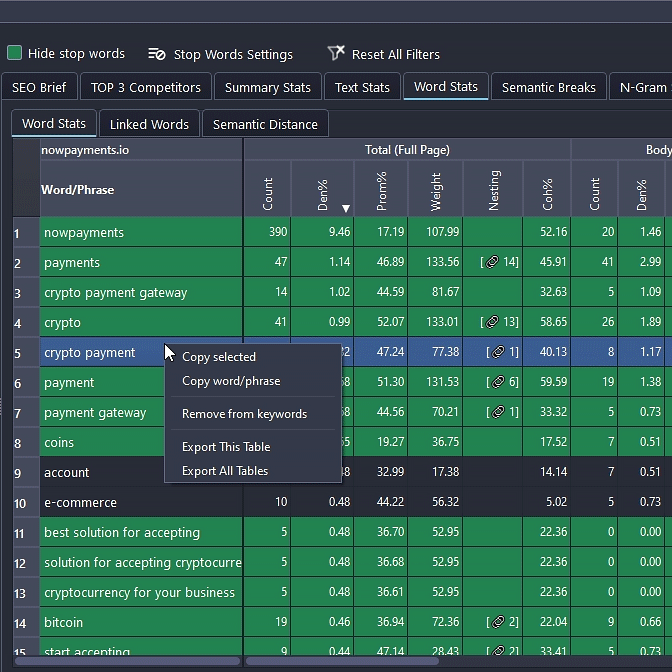Switch to the Semantic Breaks tab
Image resolution: width=672 pixels, height=672 pixels.
click(548, 87)
